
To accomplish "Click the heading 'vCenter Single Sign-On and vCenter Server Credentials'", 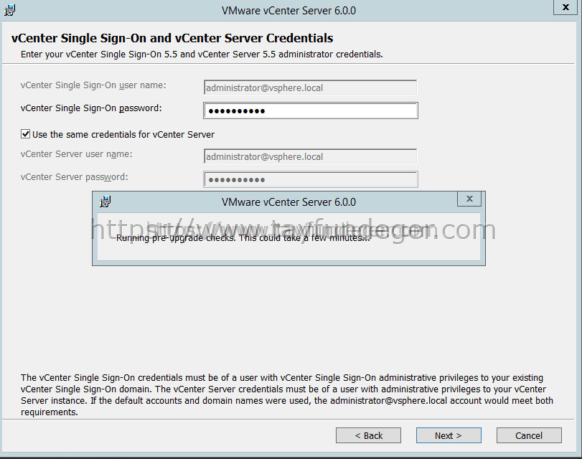I will [x=172, y=38].
